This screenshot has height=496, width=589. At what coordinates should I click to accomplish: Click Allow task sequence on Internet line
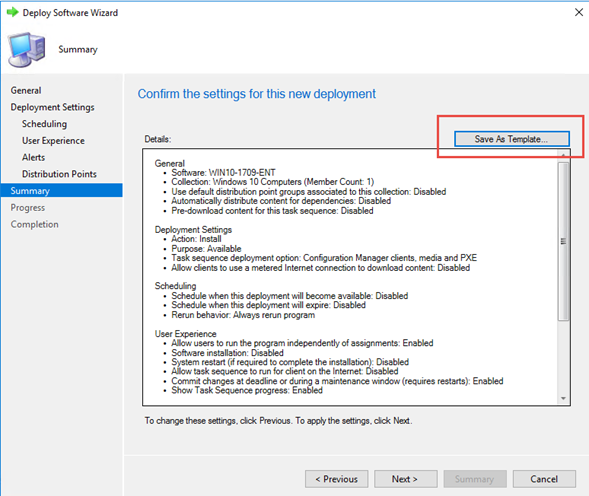(x=285, y=371)
